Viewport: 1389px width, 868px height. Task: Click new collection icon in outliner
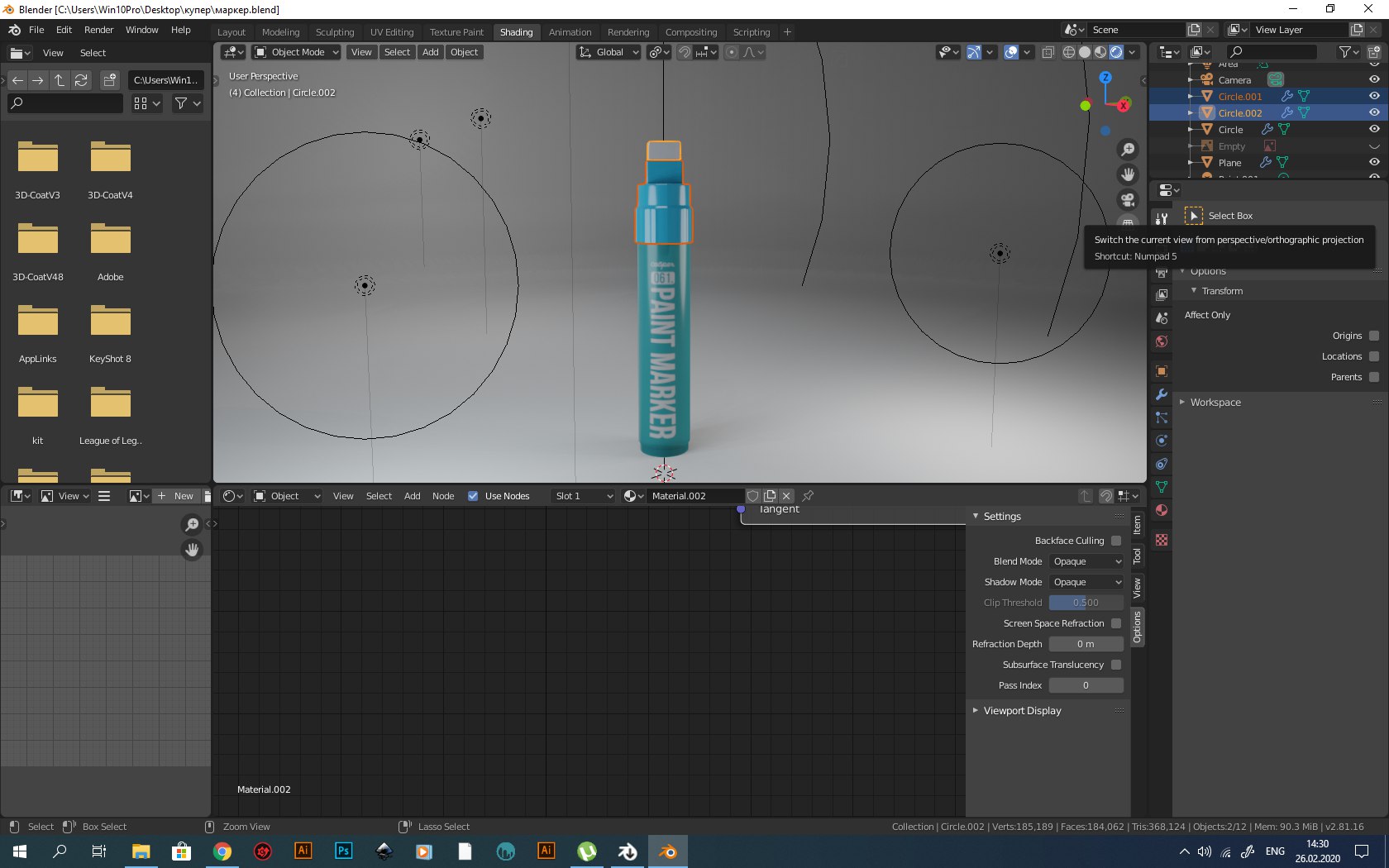pyautogui.click(x=1374, y=52)
